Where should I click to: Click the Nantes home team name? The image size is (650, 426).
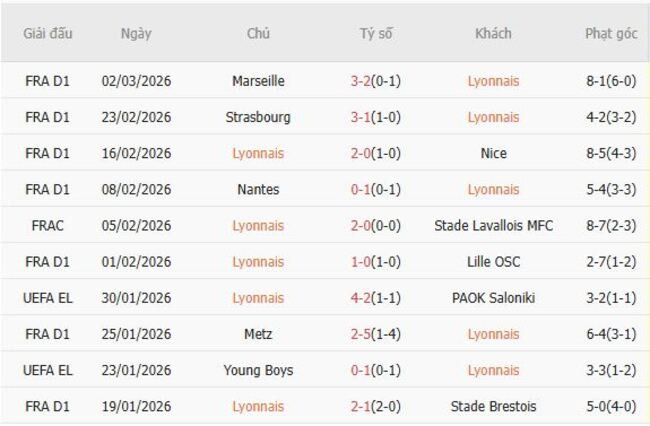tap(258, 189)
